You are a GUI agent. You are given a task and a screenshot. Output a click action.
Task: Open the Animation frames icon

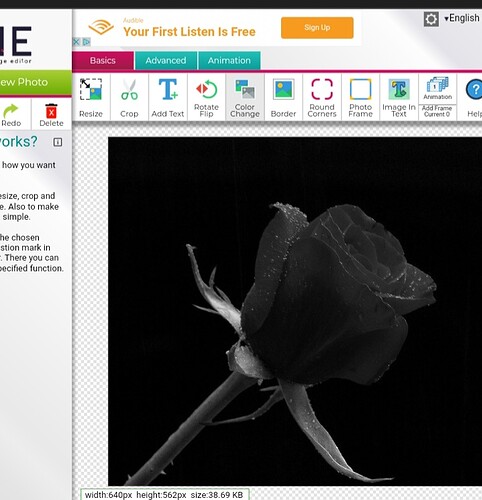click(437, 88)
